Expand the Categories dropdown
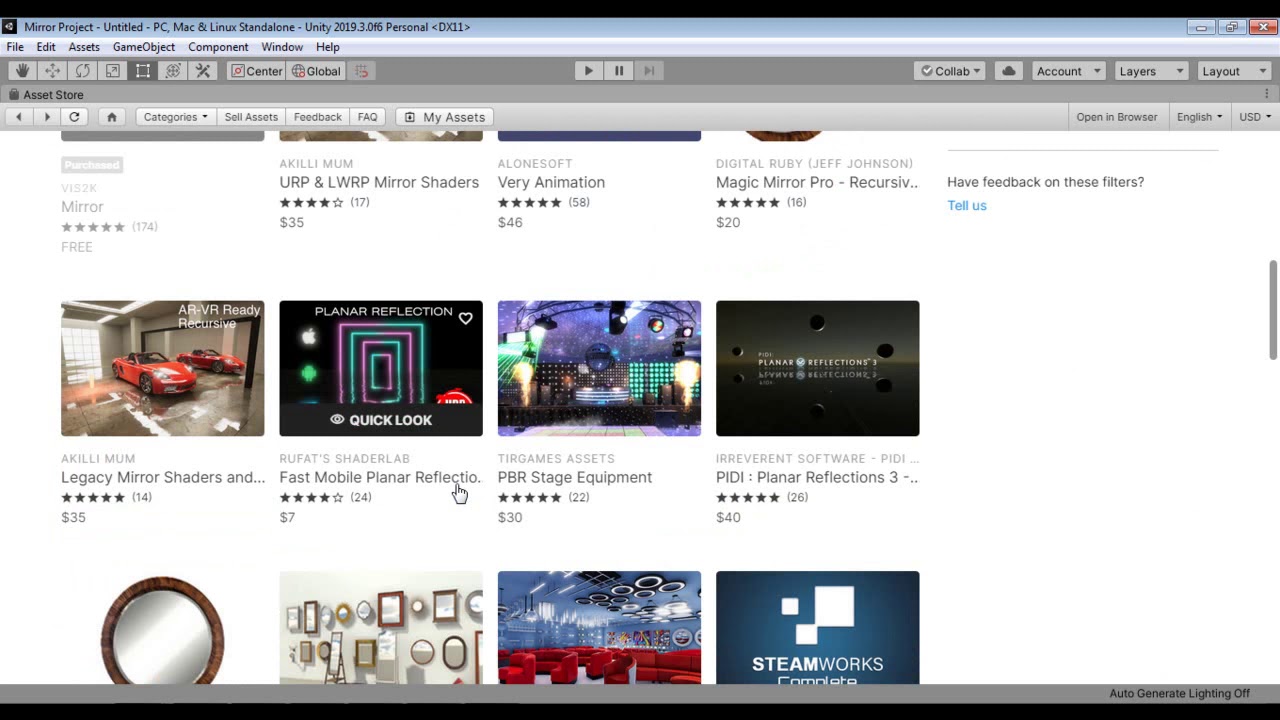Image resolution: width=1280 pixels, height=720 pixels. [x=176, y=117]
